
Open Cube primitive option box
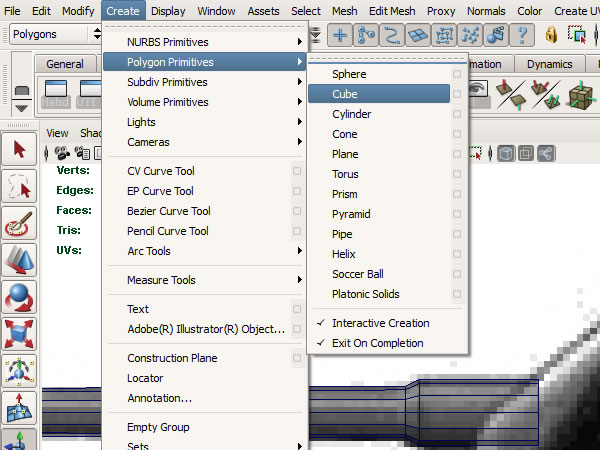[x=457, y=94]
